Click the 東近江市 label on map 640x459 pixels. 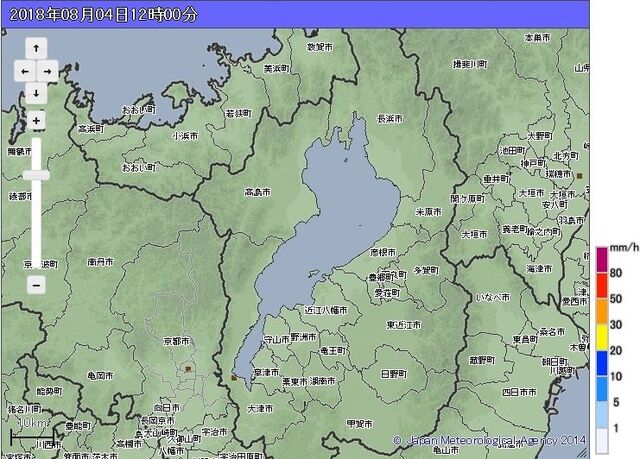click(404, 325)
